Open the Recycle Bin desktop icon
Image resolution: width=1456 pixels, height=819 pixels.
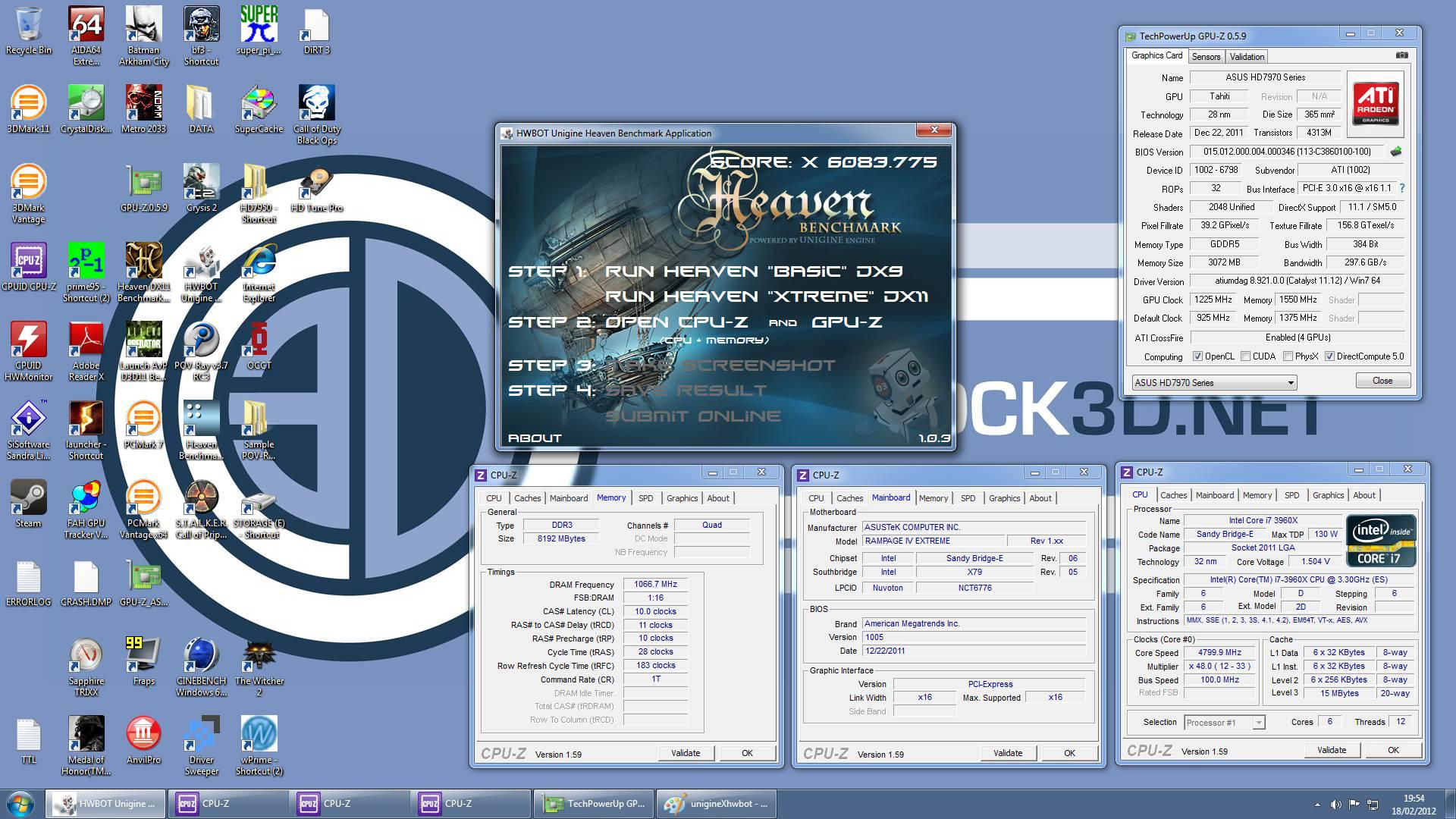tap(28, 31)
